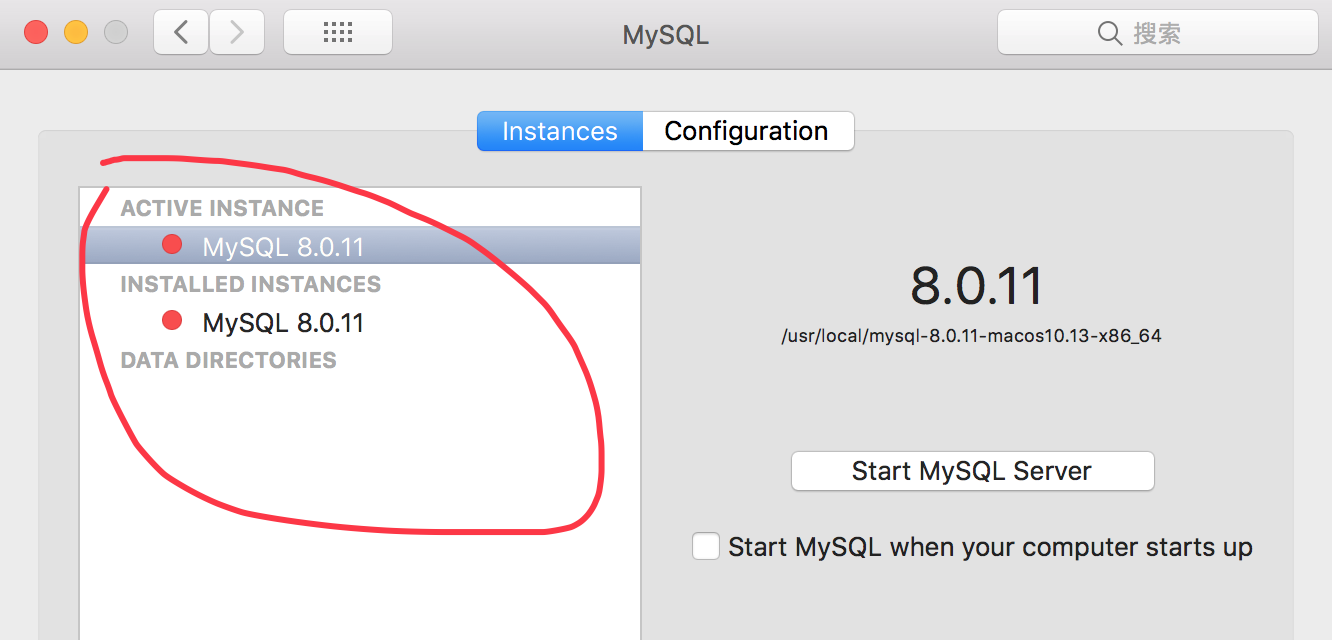The width and height of the screenshot is (1332, 640).
Task: Click the installation path text under 8.0.11
Action: pos(971,336)
